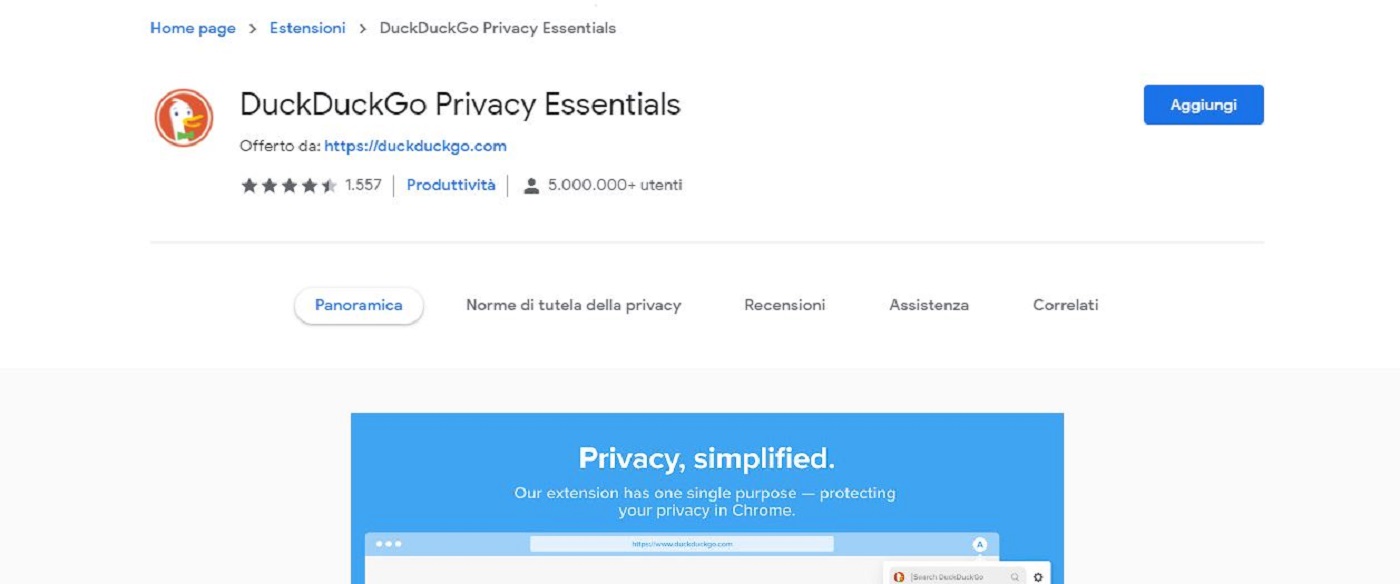Click the users person icon
This screenshot has height=584, width=1400.
pyautogui.click(x=532, y=186)
